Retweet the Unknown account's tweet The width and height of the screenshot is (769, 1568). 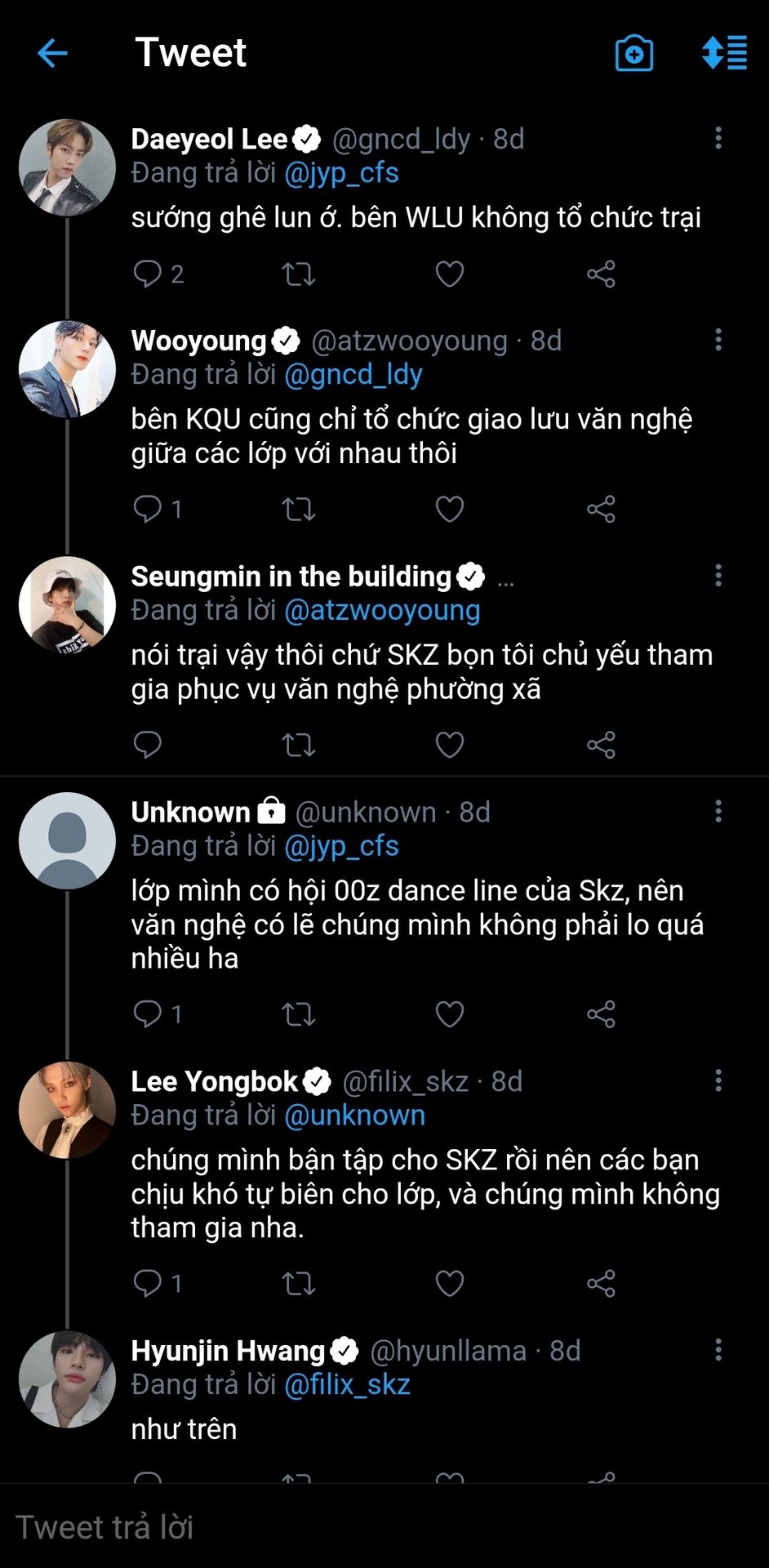click(x=299, y=1014)
